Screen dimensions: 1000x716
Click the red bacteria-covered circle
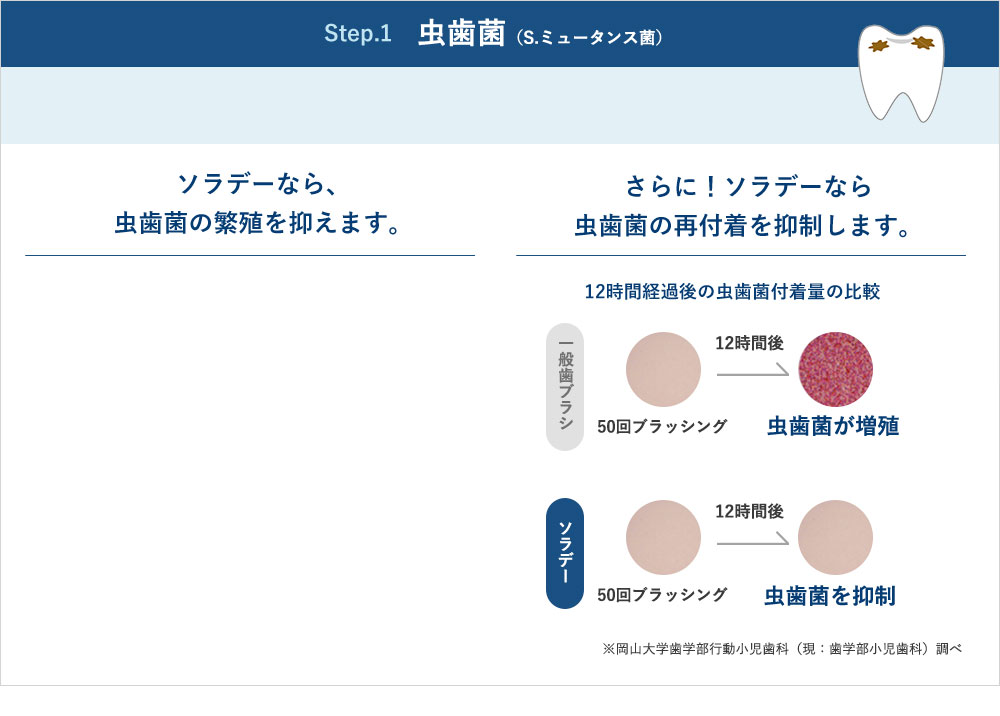tap(835, 369)
